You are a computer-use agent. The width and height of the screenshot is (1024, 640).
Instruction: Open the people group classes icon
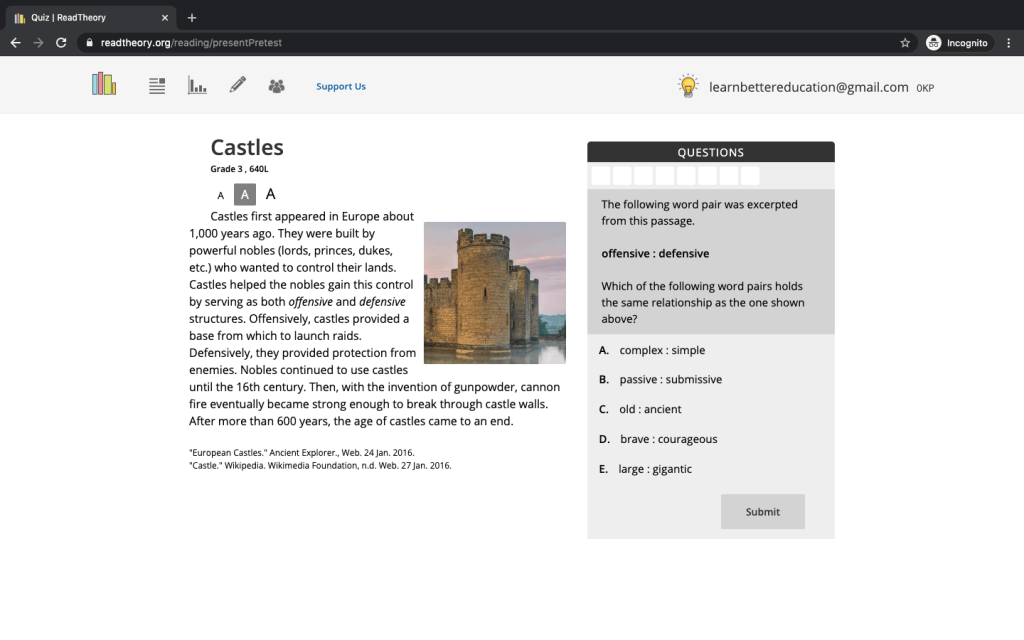[x=277, y=86]
